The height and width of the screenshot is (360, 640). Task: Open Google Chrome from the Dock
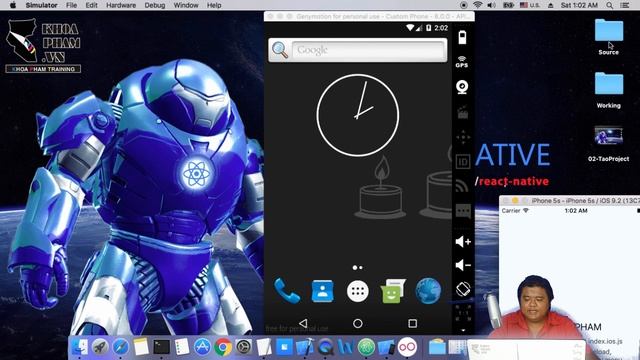(x=223, y=347)
